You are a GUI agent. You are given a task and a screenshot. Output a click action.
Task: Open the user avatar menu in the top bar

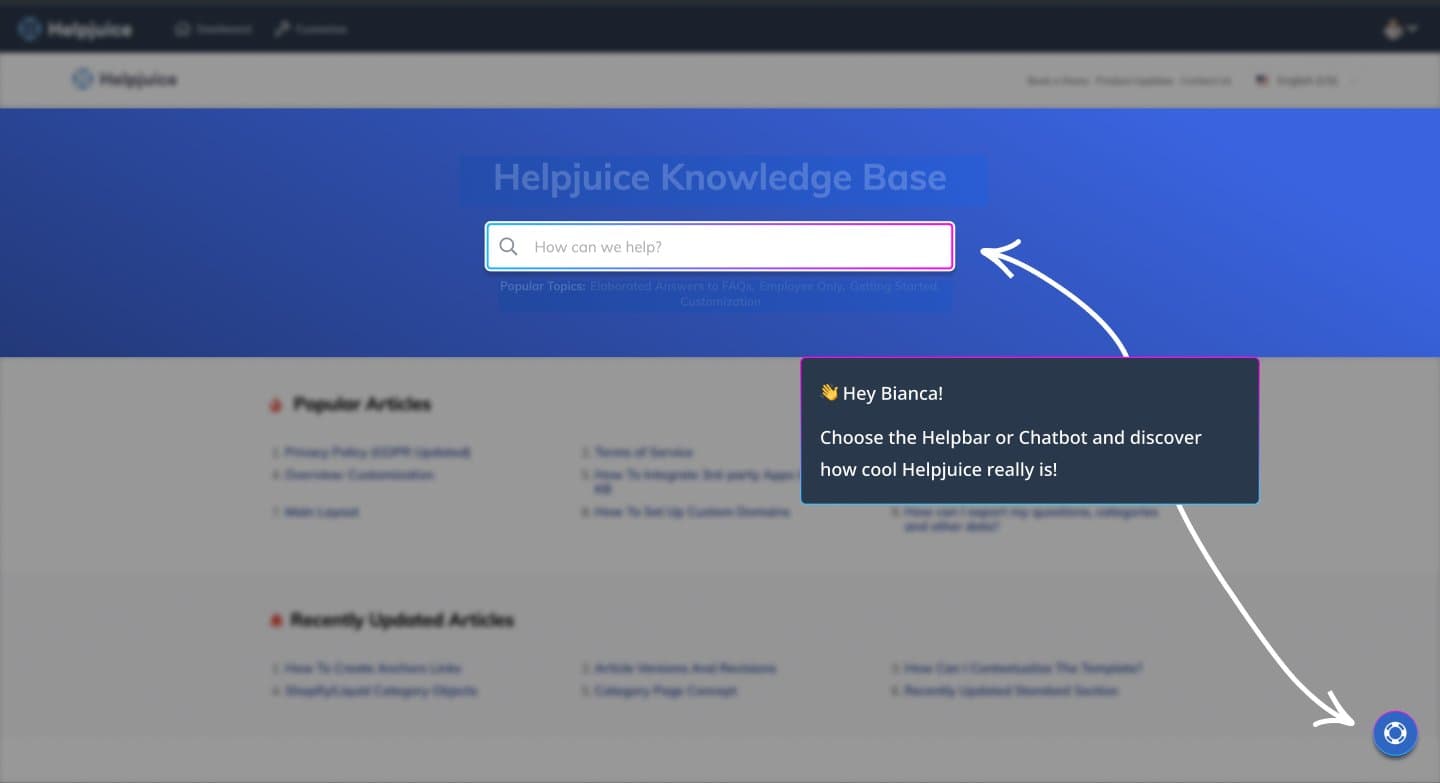(1399, 29)
